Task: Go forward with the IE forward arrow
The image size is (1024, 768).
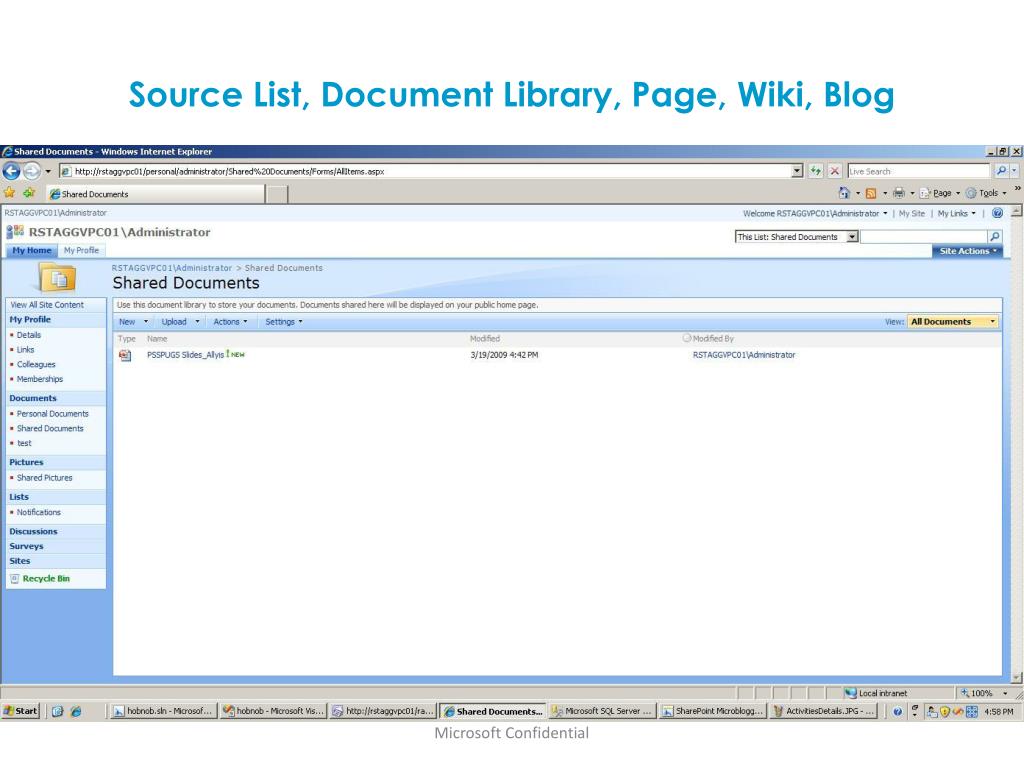Action: [31, 171]
